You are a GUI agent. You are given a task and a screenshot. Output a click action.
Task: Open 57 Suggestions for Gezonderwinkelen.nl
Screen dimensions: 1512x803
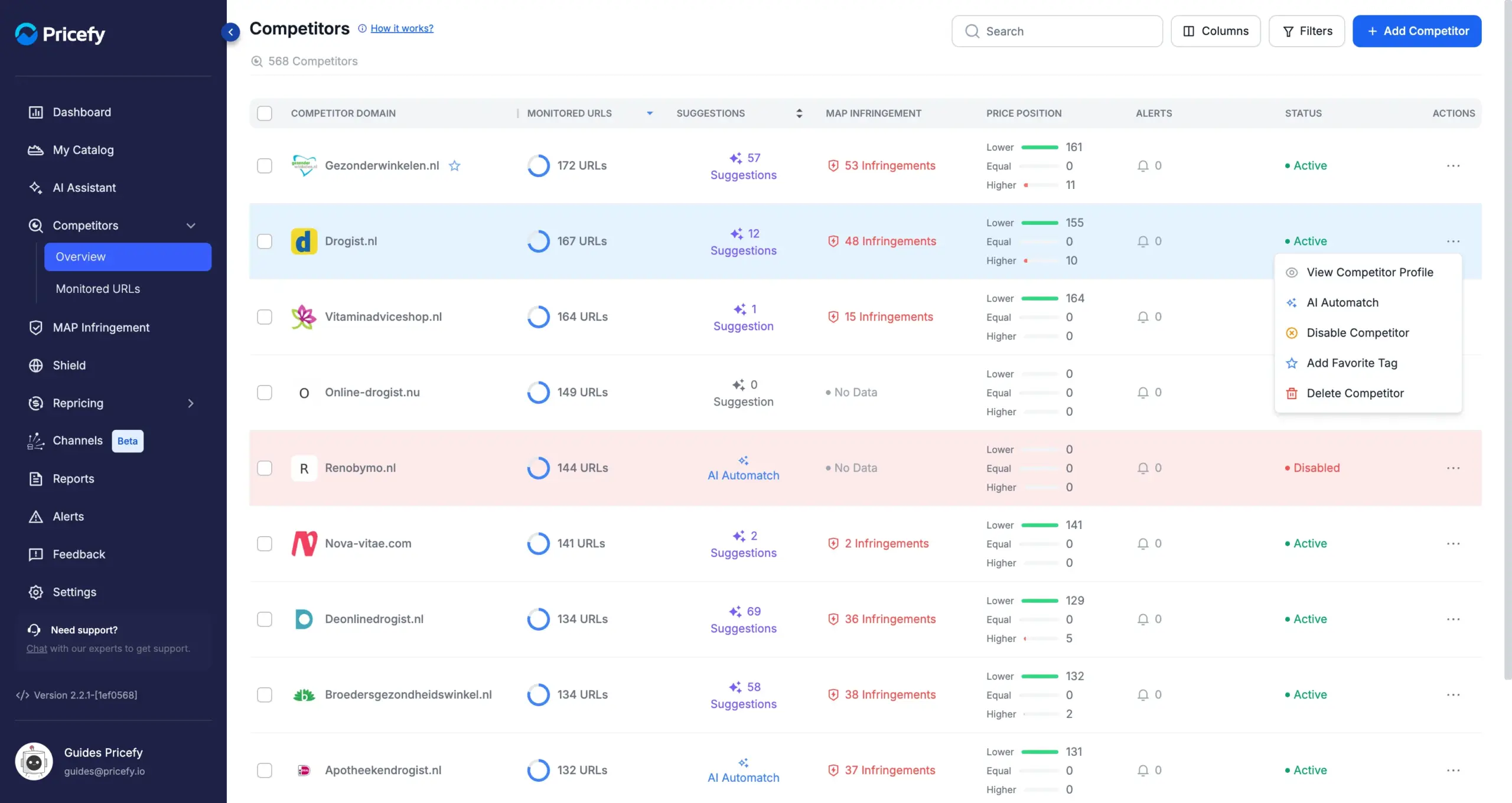point(744,166)
